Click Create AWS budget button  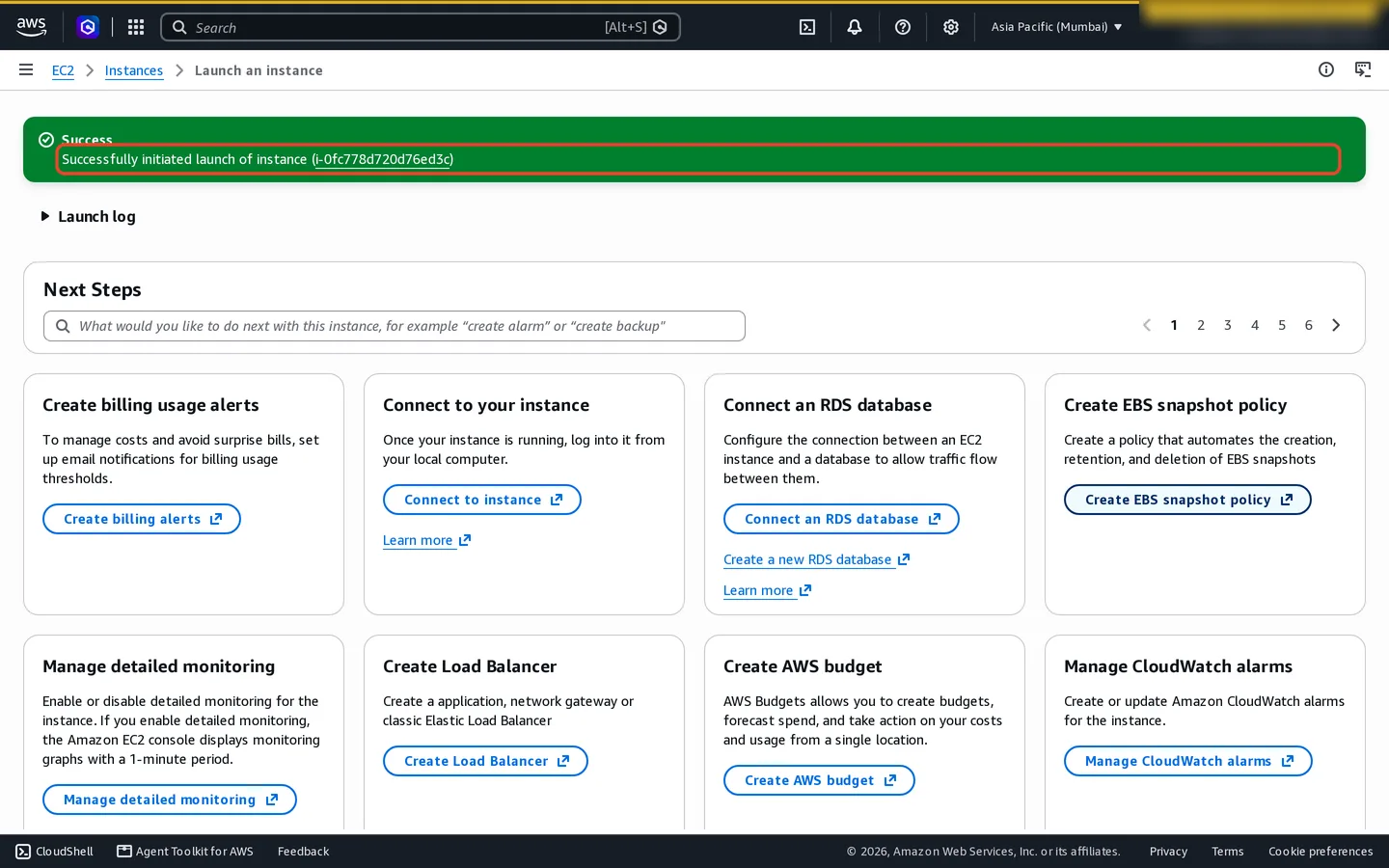tap(819, 780)
